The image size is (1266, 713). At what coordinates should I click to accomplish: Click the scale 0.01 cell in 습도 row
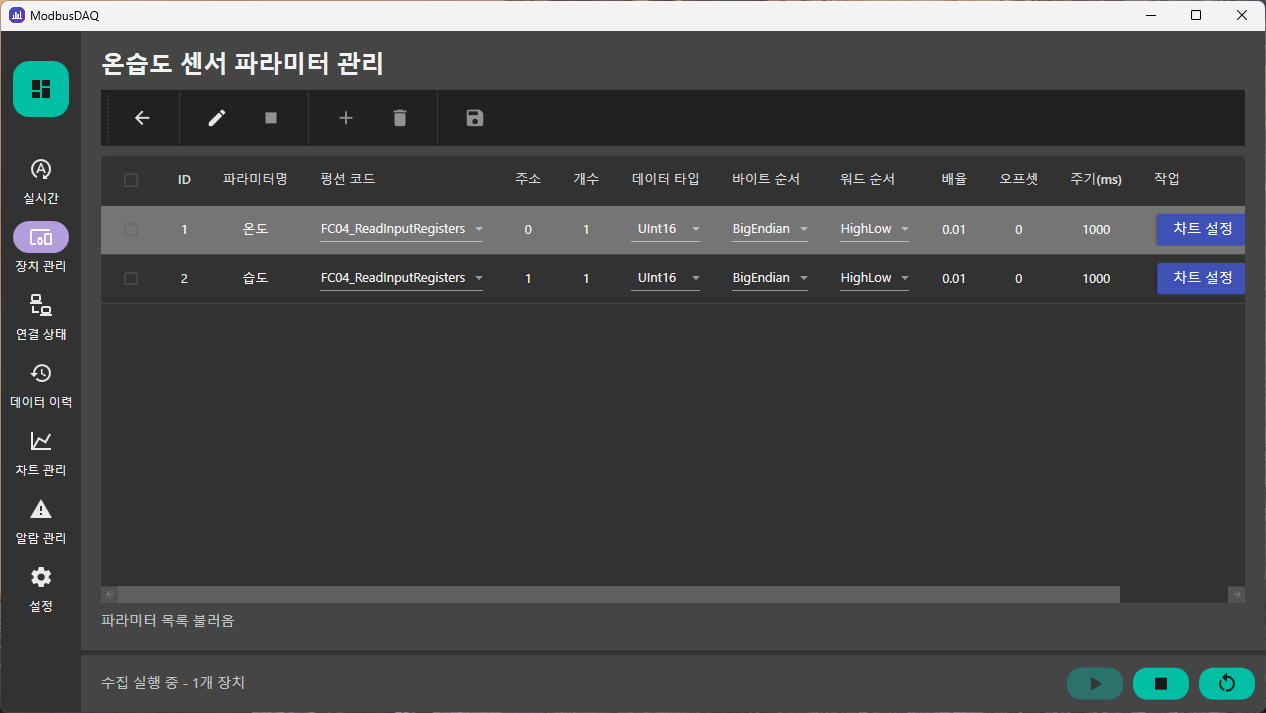pos(954,279)
